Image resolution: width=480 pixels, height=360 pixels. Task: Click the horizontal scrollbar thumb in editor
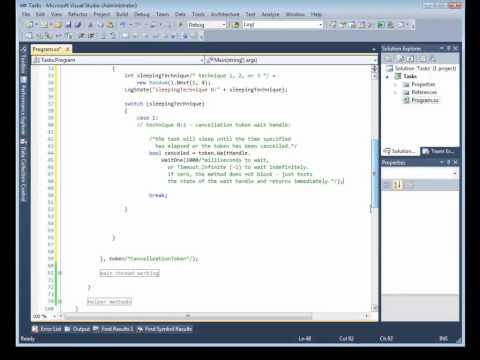click(x=188, y=316)
